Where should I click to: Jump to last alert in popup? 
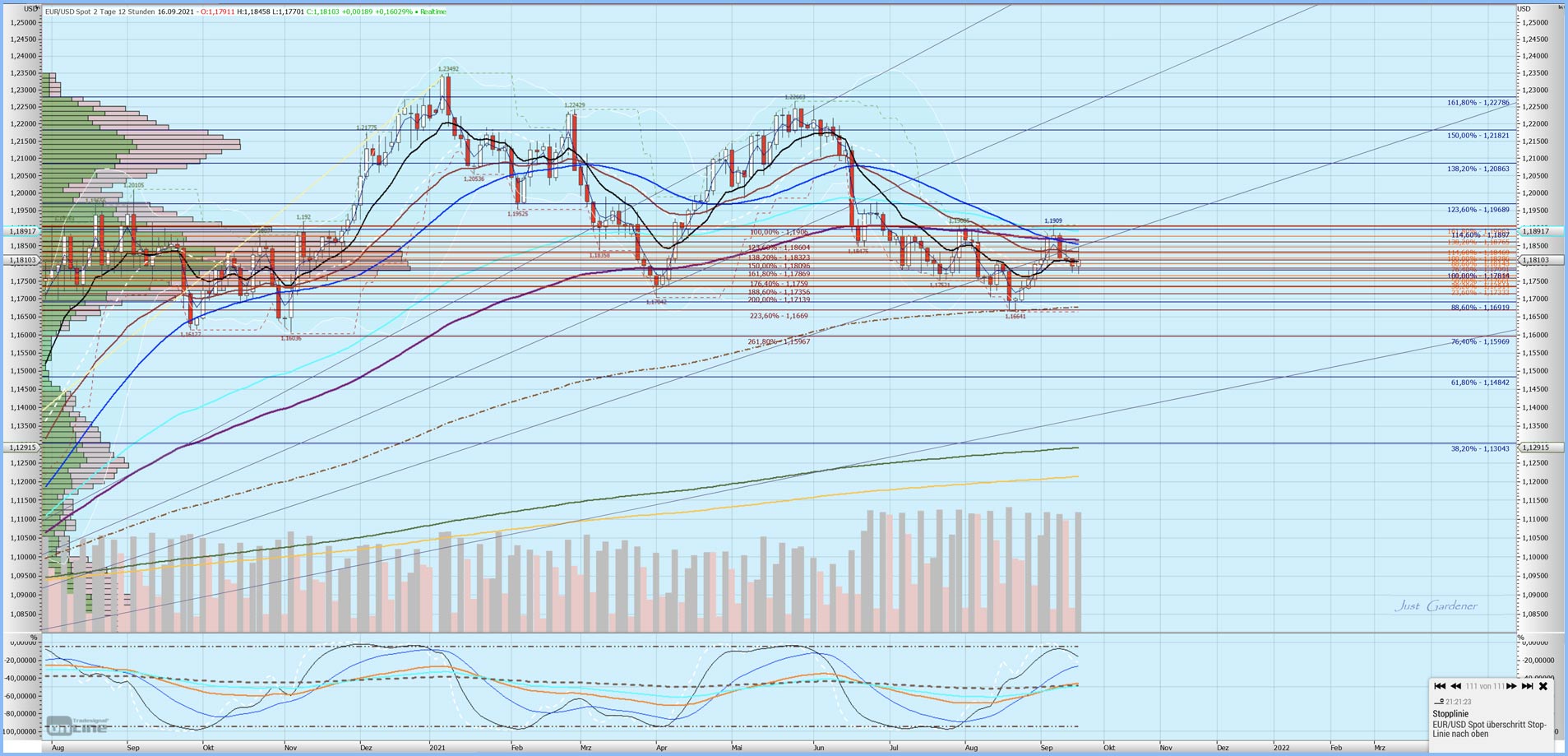click(1527, 686)
